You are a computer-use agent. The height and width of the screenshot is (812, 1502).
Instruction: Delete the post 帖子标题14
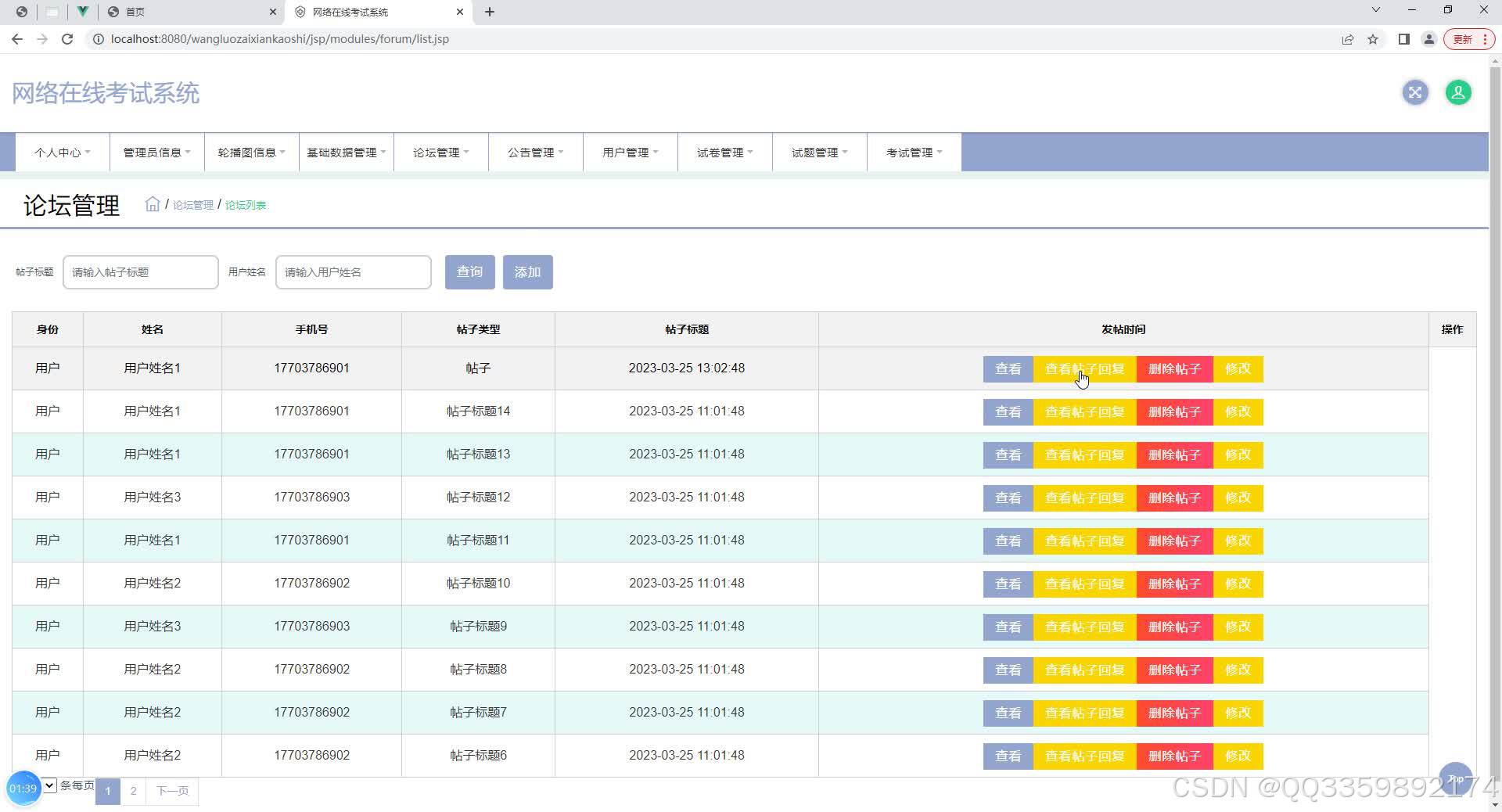point(1174,412)
